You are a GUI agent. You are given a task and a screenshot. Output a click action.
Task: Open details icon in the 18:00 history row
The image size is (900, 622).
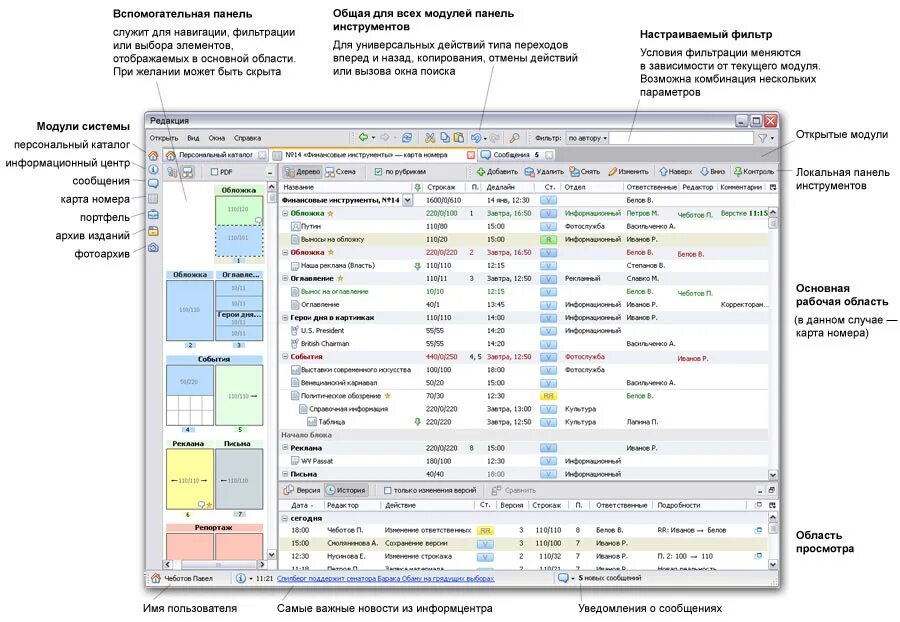point(758,530)
